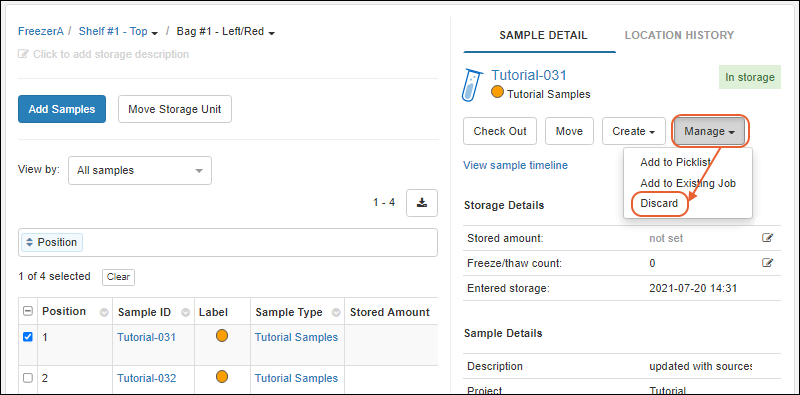
Task: Toggle the select-all header checkbox
Action: [x=29, y=311]
